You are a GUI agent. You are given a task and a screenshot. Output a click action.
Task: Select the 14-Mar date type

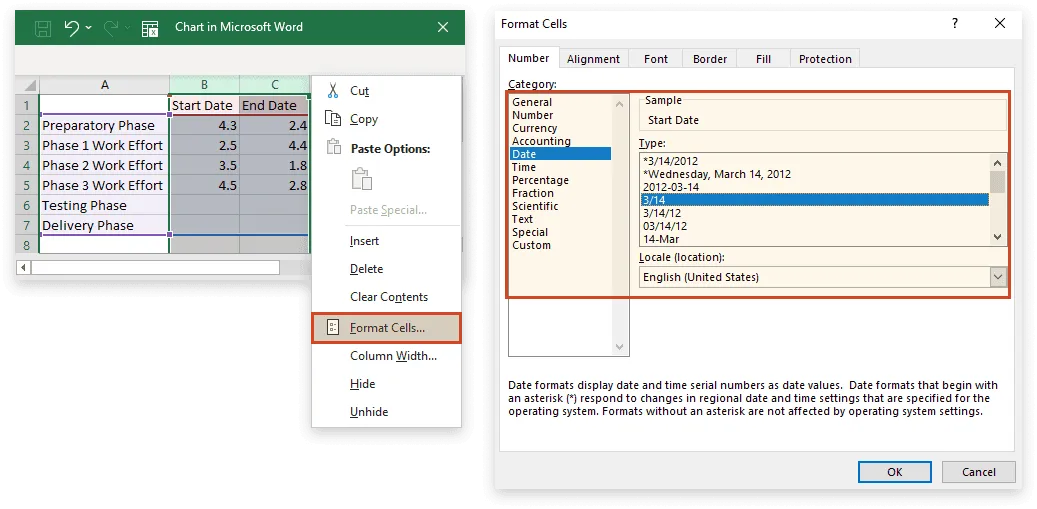815,239
